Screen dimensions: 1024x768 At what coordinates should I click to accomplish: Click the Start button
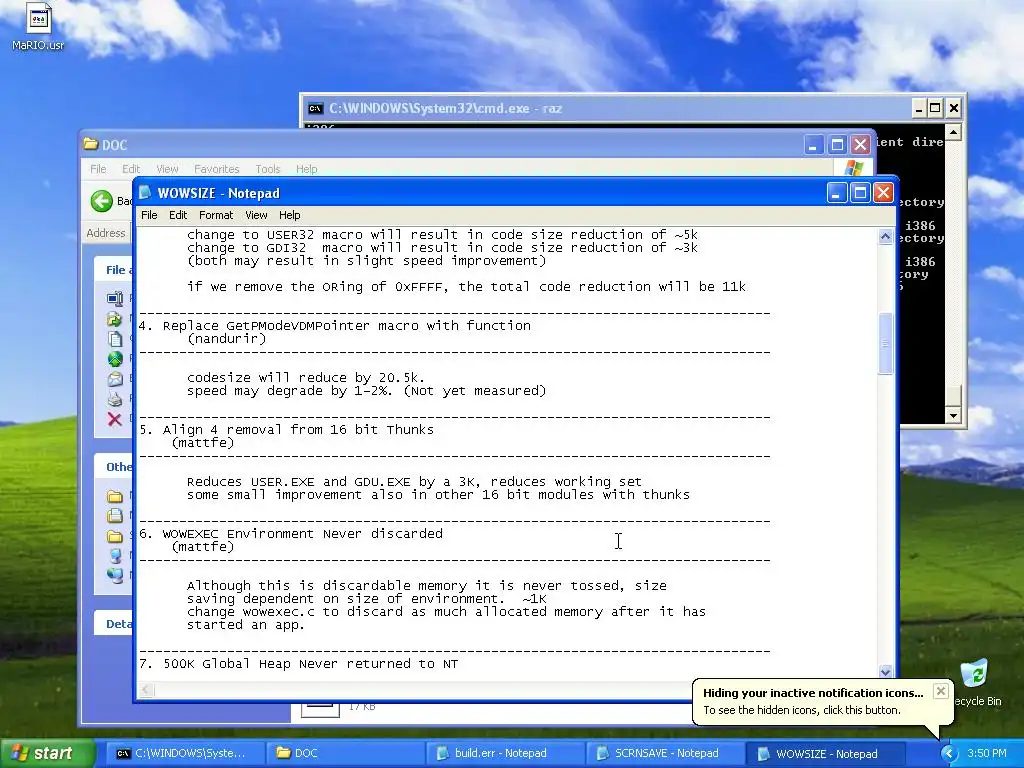[46, 753]
